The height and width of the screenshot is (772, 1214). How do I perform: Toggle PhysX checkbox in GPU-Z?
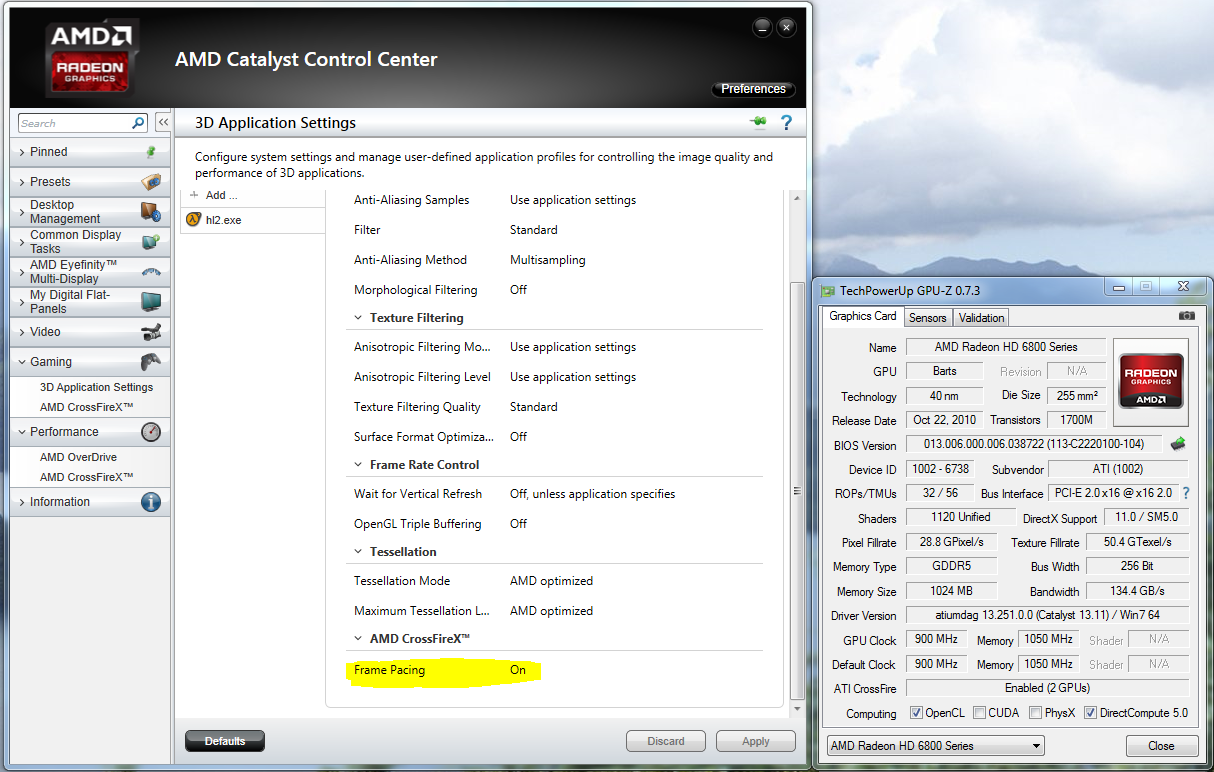click(x=1035, y=713)
